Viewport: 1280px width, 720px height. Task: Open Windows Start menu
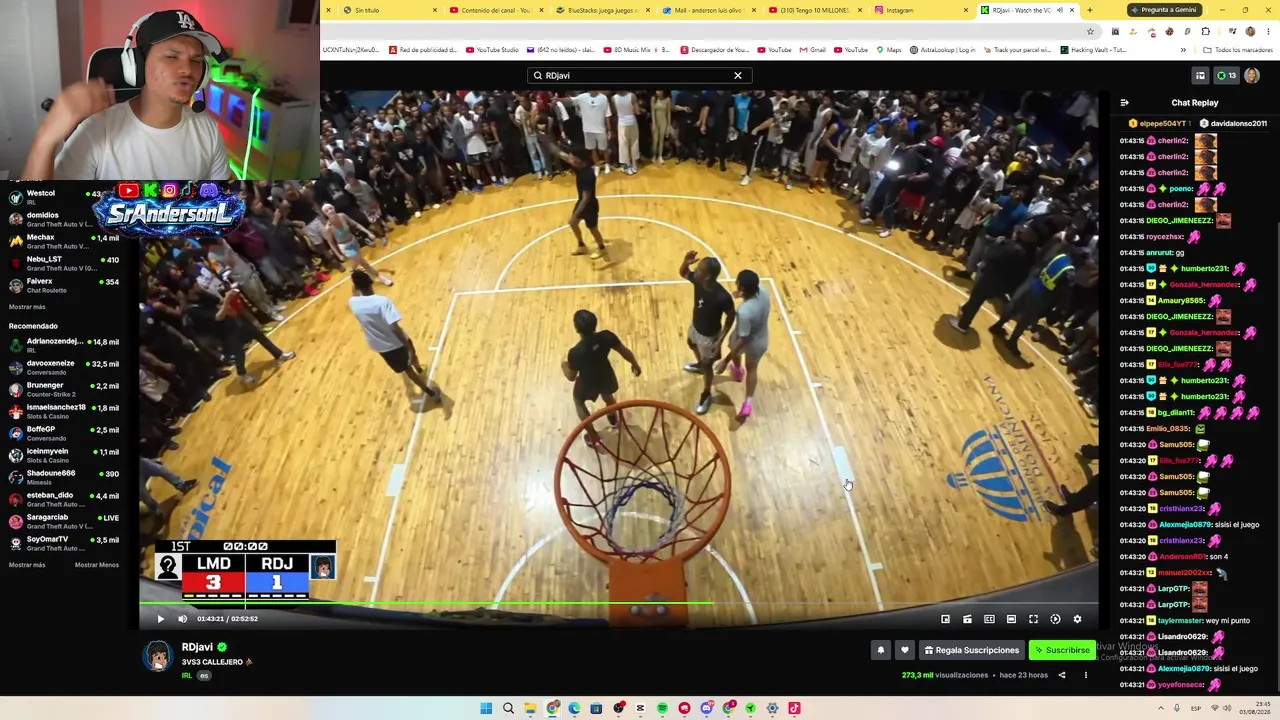click(x=486, y=708)
